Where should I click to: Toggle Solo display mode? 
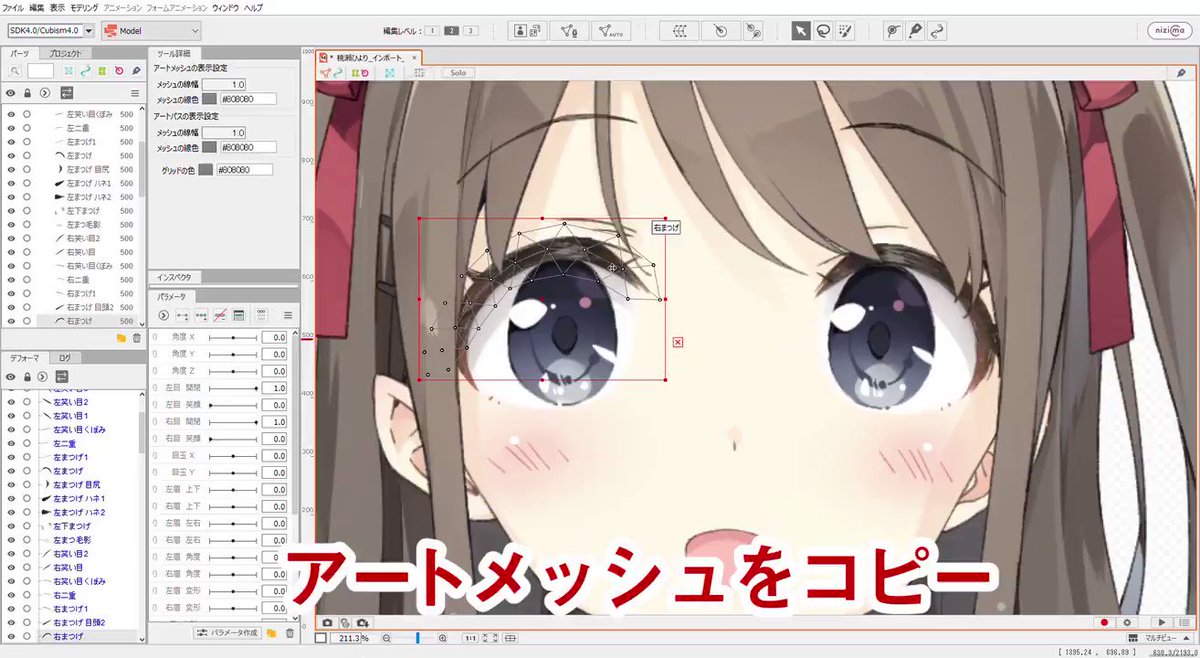point(457,73)
